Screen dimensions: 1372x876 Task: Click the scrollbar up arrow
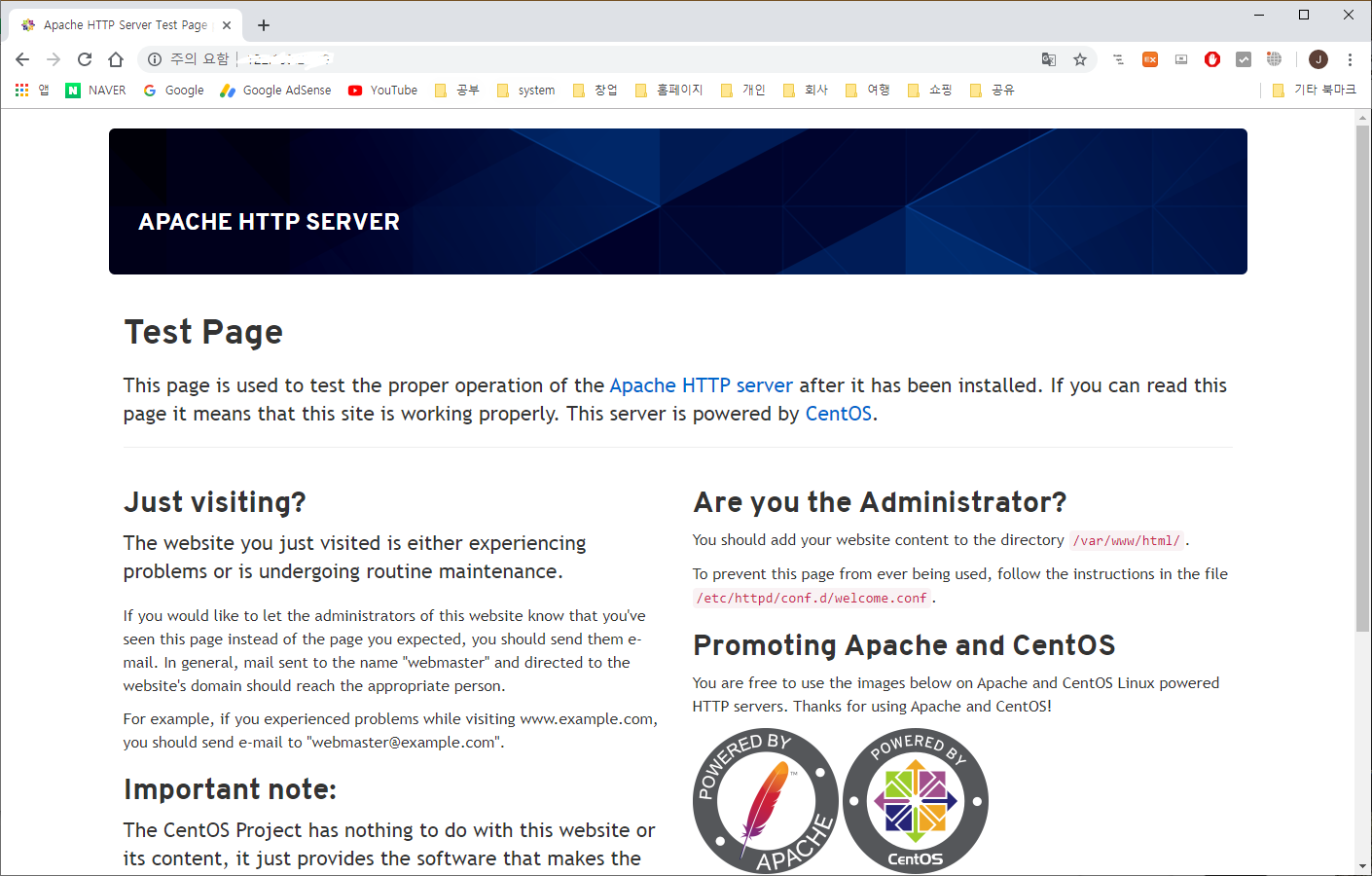(1362, 118)
